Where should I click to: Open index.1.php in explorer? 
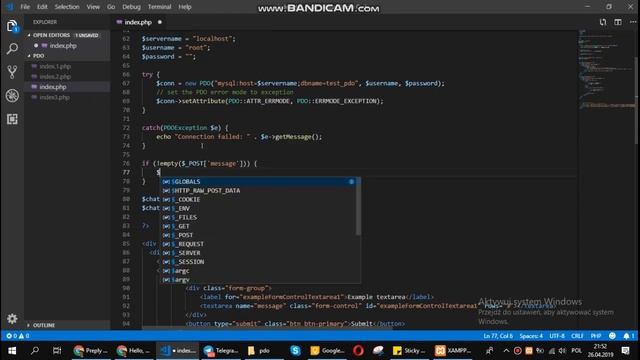click(55, 66)
